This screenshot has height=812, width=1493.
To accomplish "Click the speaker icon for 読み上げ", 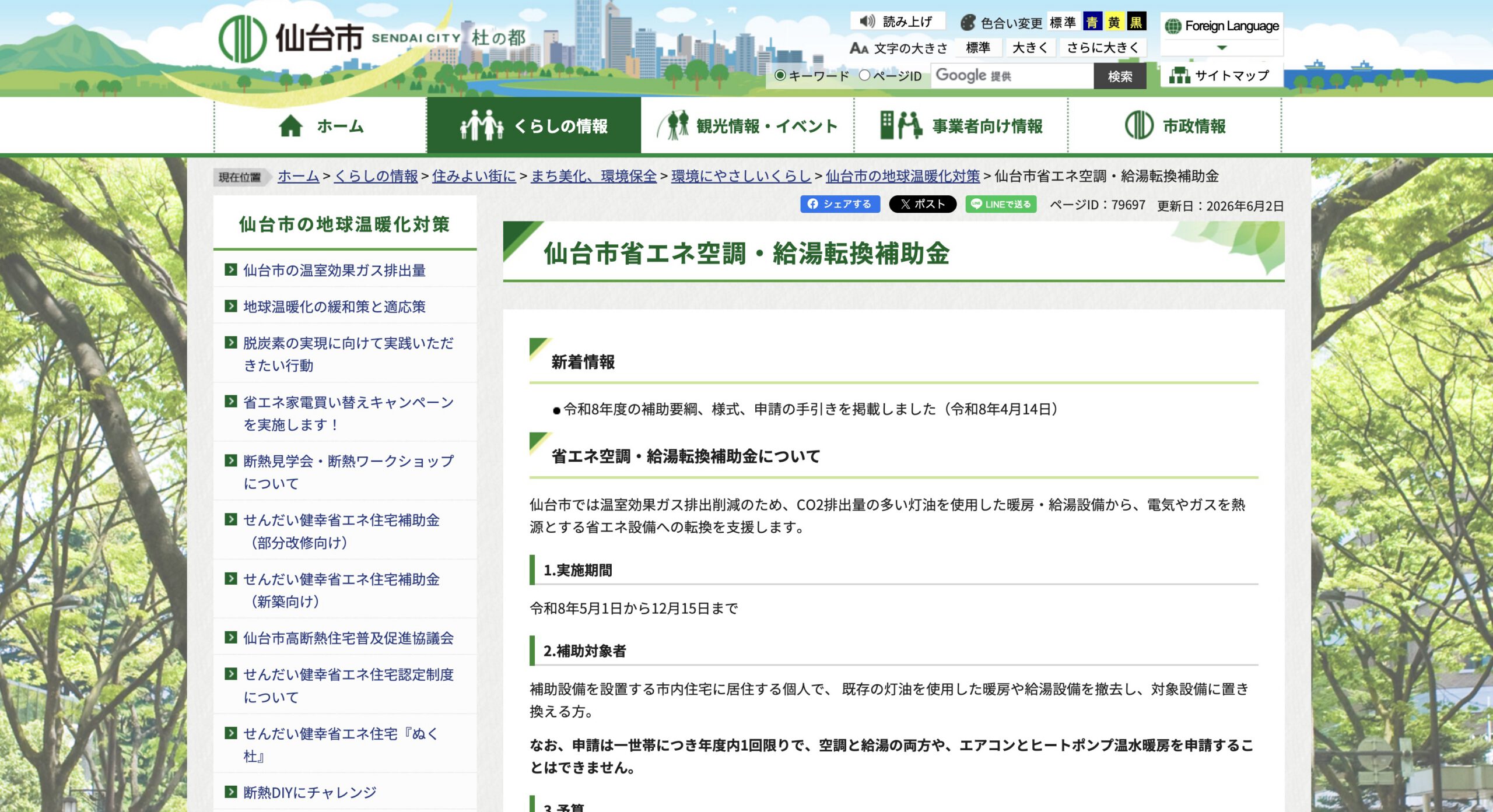I will point(867,22).
